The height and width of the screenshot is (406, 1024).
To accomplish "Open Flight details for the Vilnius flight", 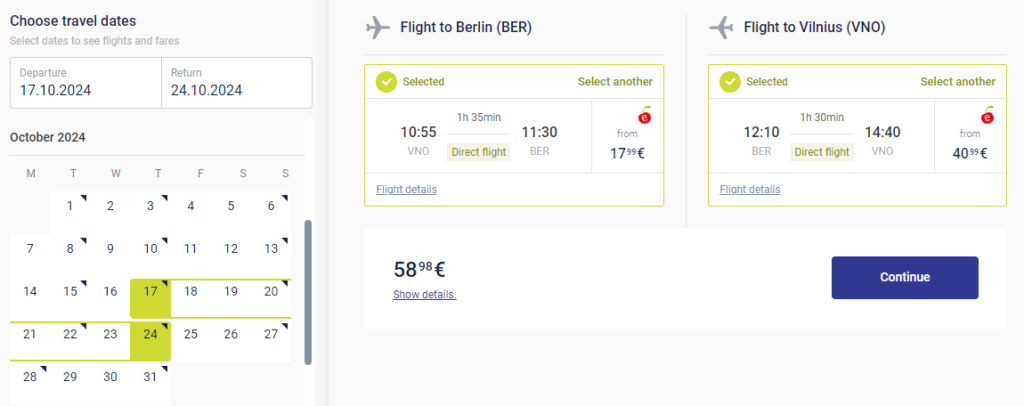I will click(x=750, y=190).
